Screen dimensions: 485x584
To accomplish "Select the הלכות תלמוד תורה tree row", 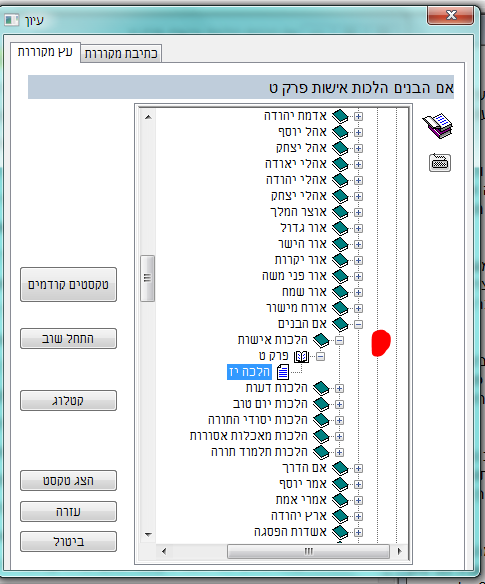I will [x=259, y=453].
